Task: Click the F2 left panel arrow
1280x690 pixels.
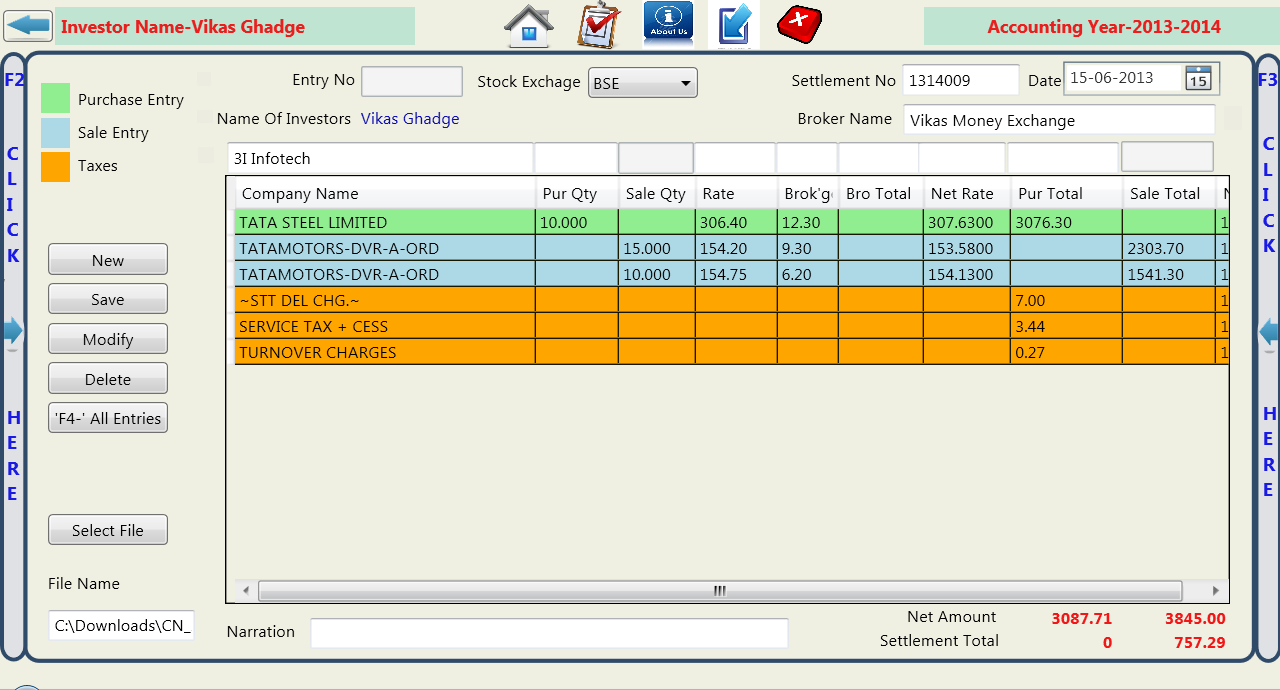Action: (12, 333)
